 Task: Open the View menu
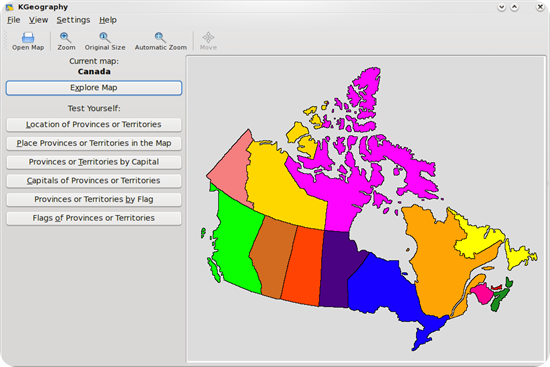tap(38, 20)
